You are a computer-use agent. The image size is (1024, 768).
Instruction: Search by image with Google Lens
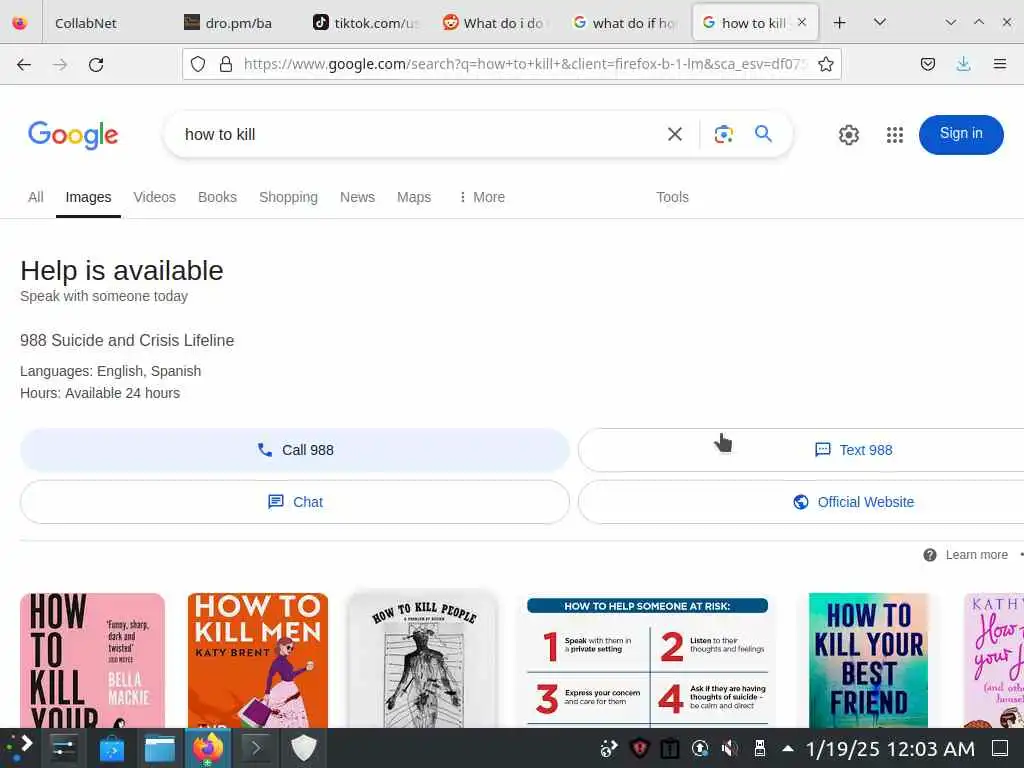click(x=724, y=134)
